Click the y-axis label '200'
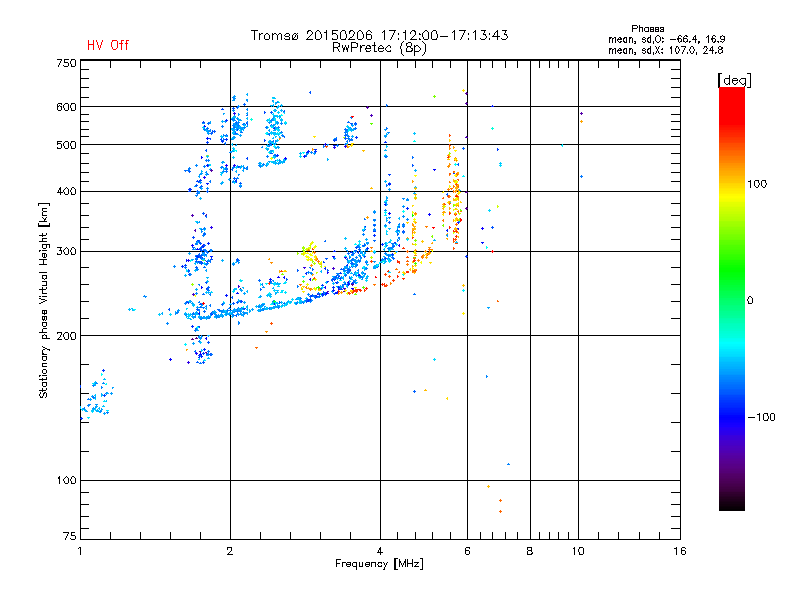The height and width of the screenshot is (600, 800). [x=66, y=336]
